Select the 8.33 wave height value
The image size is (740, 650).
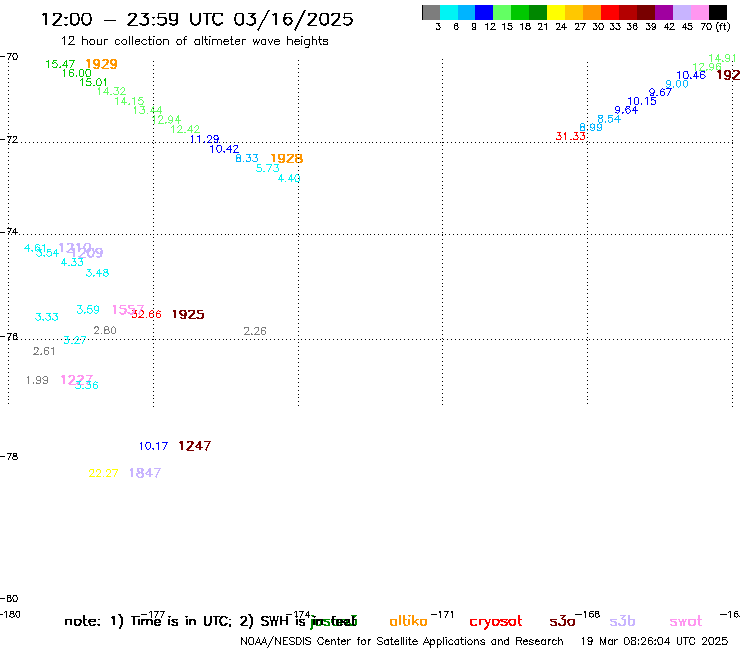tap(247, 158)
